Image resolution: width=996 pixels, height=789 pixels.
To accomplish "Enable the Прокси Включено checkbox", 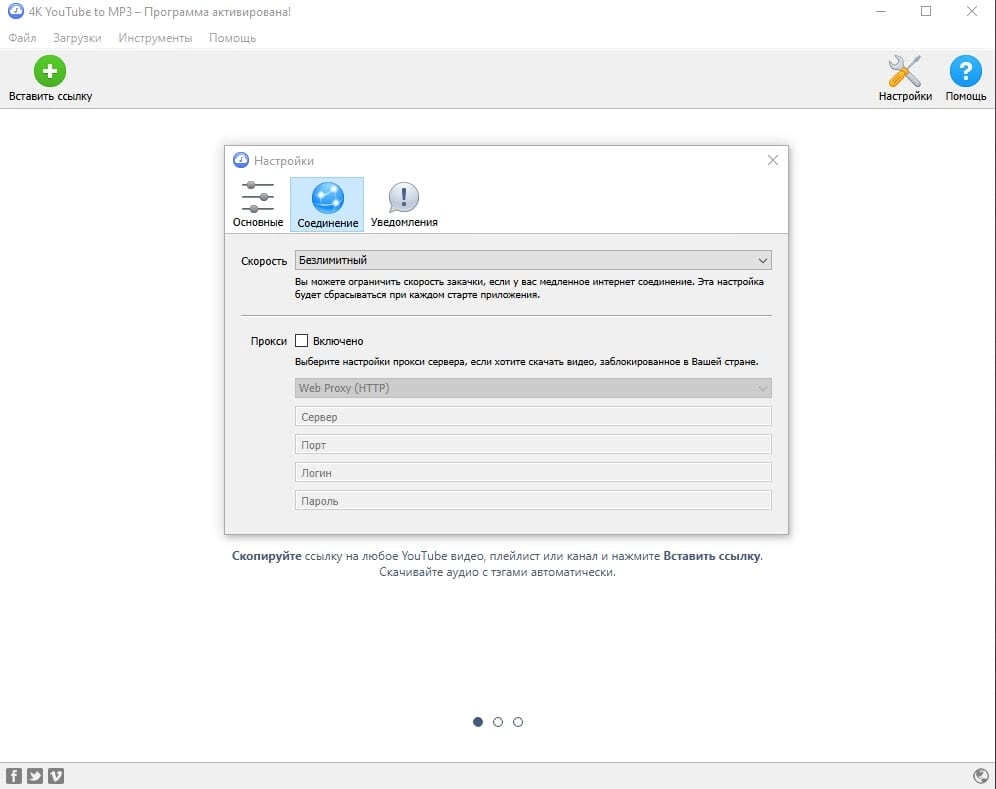I will coord(302,341).
